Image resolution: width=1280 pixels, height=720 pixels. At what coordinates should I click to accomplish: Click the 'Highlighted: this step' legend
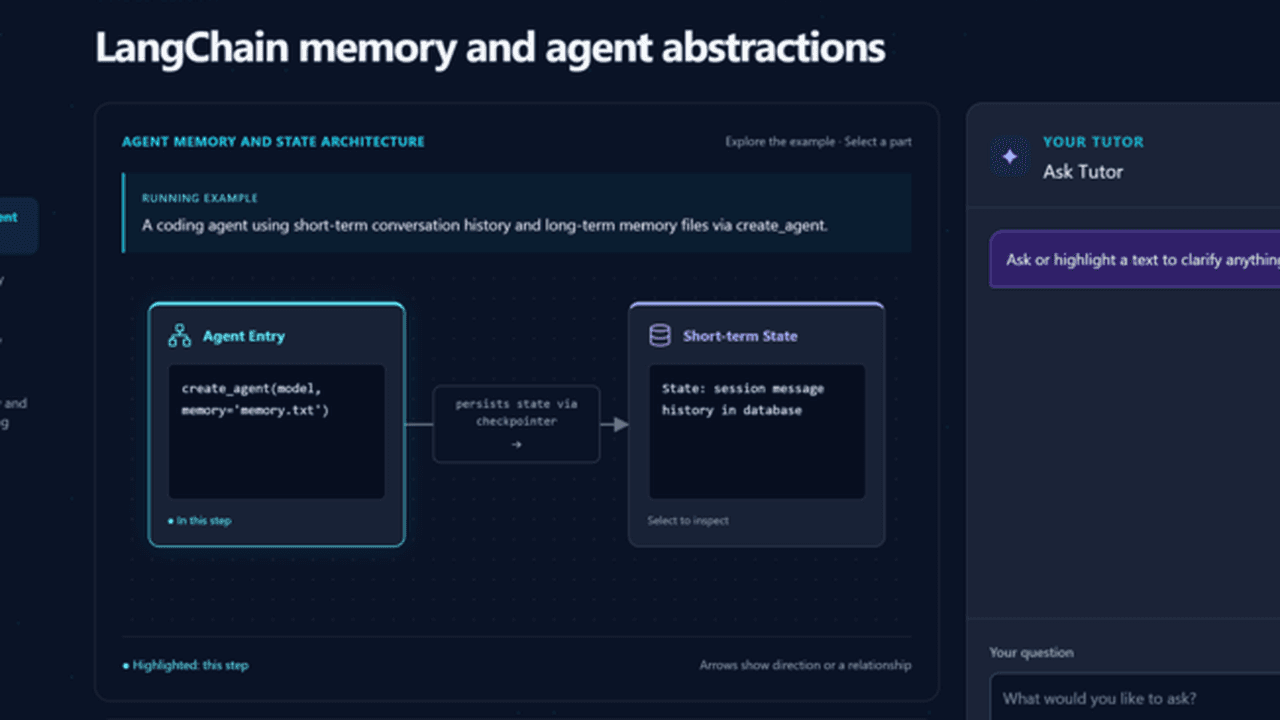[x=185, y=665]
